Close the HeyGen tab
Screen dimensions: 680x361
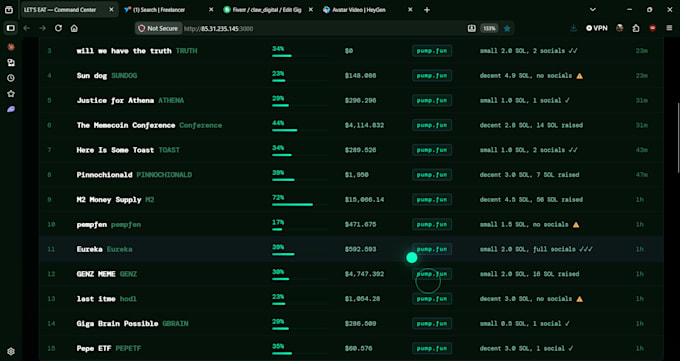[x=410, y=10]
